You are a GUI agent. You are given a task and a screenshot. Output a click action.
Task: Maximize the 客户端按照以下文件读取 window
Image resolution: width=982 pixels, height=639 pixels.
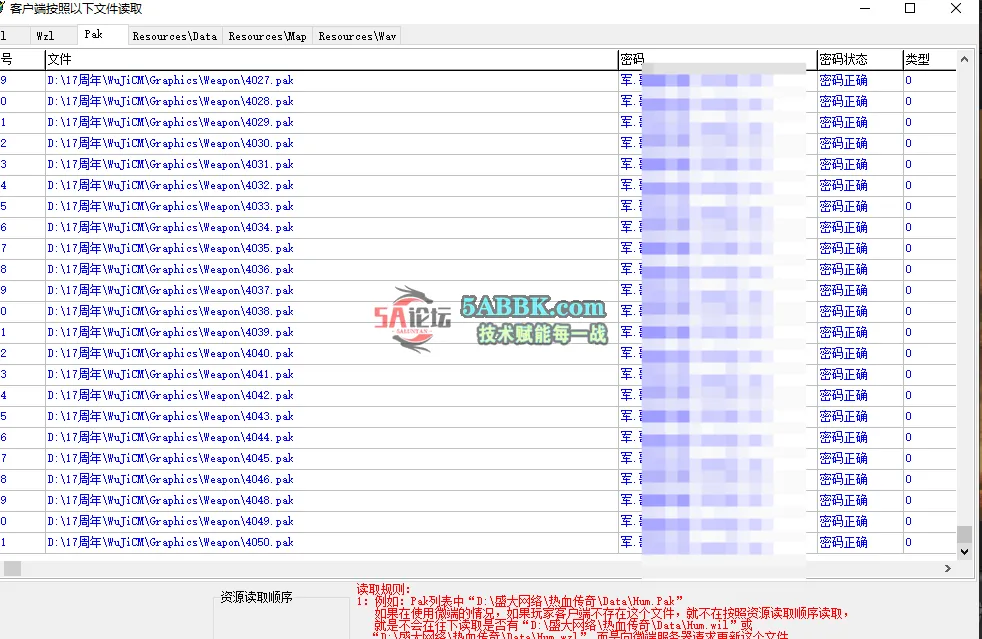[910, 8]
